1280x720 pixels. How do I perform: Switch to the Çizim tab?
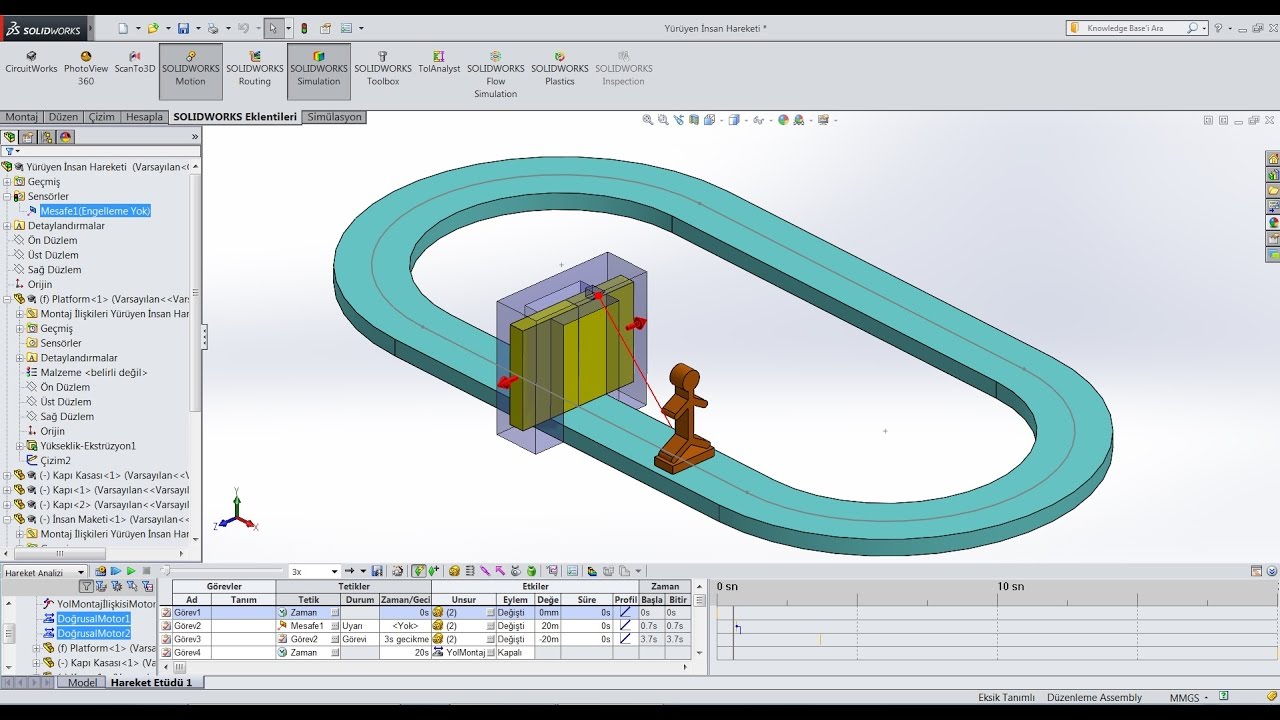(x=101, y=117)
